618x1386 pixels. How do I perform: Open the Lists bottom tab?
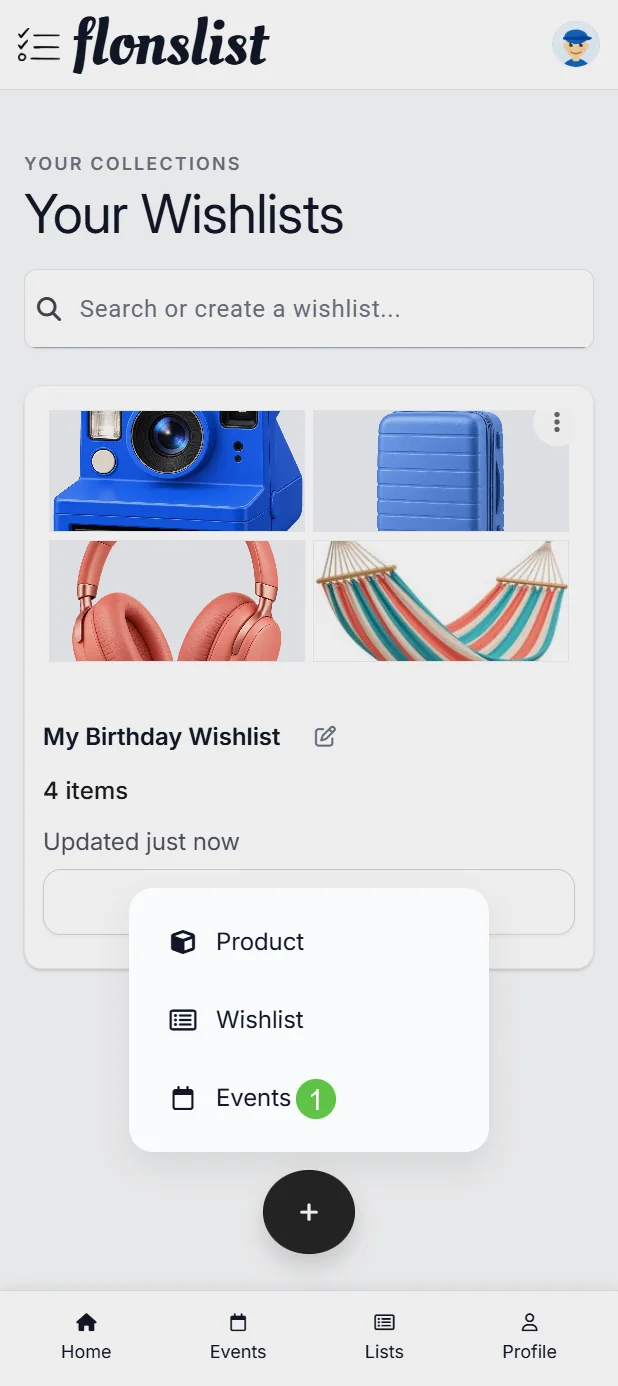coord(384,1337)
